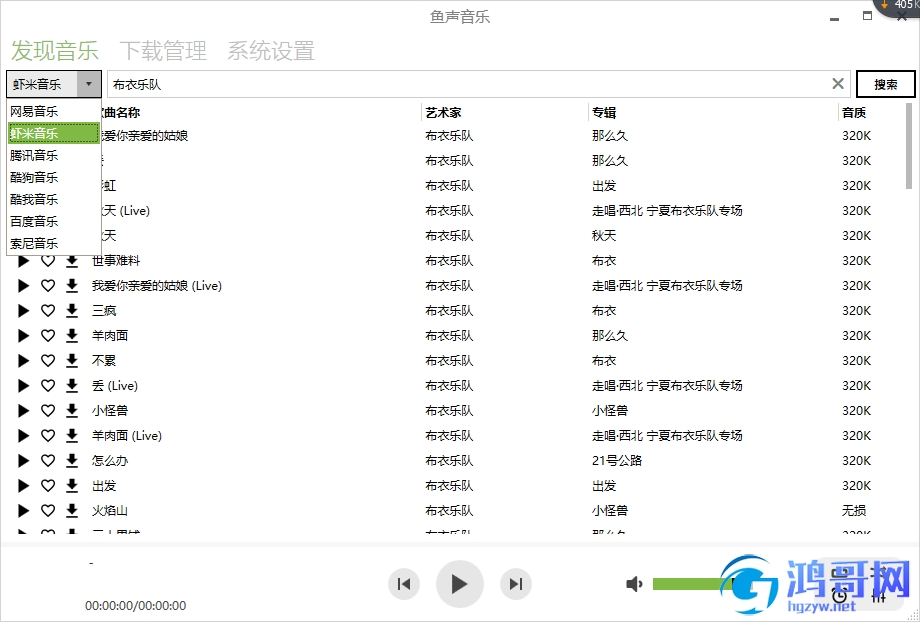Favorite 我爱你亲爱的姑娘 (Live)
Screen dimensions: 920x622
coord(48,286)
